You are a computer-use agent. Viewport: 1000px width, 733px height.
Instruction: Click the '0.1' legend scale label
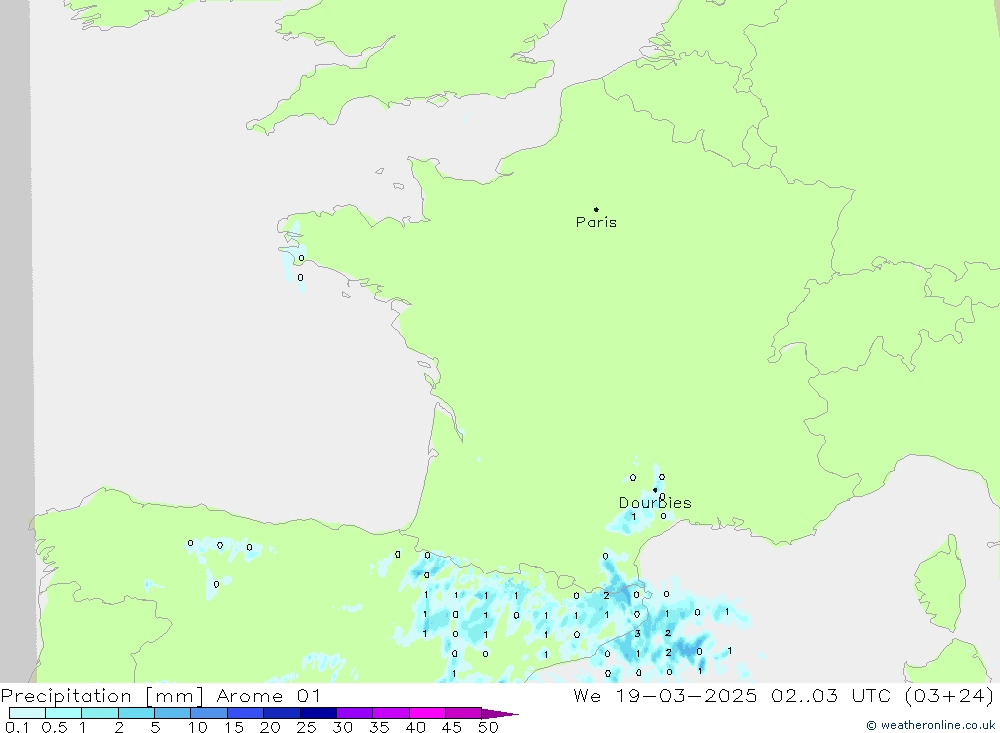17,727
